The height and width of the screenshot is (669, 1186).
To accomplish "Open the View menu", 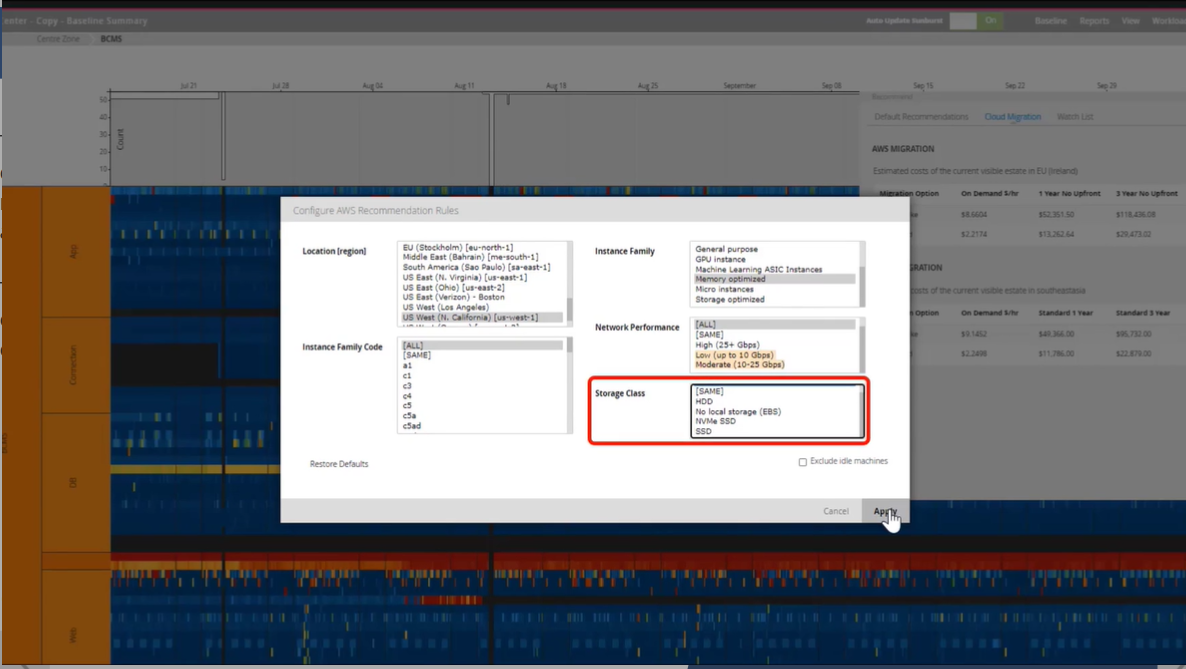I will pyautogui.click(x=1130, y=20).
